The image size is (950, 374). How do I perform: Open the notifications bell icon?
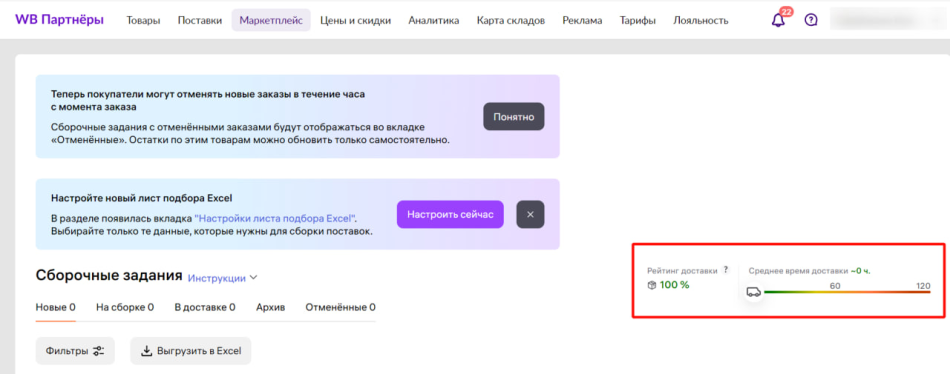pos(778,20)
